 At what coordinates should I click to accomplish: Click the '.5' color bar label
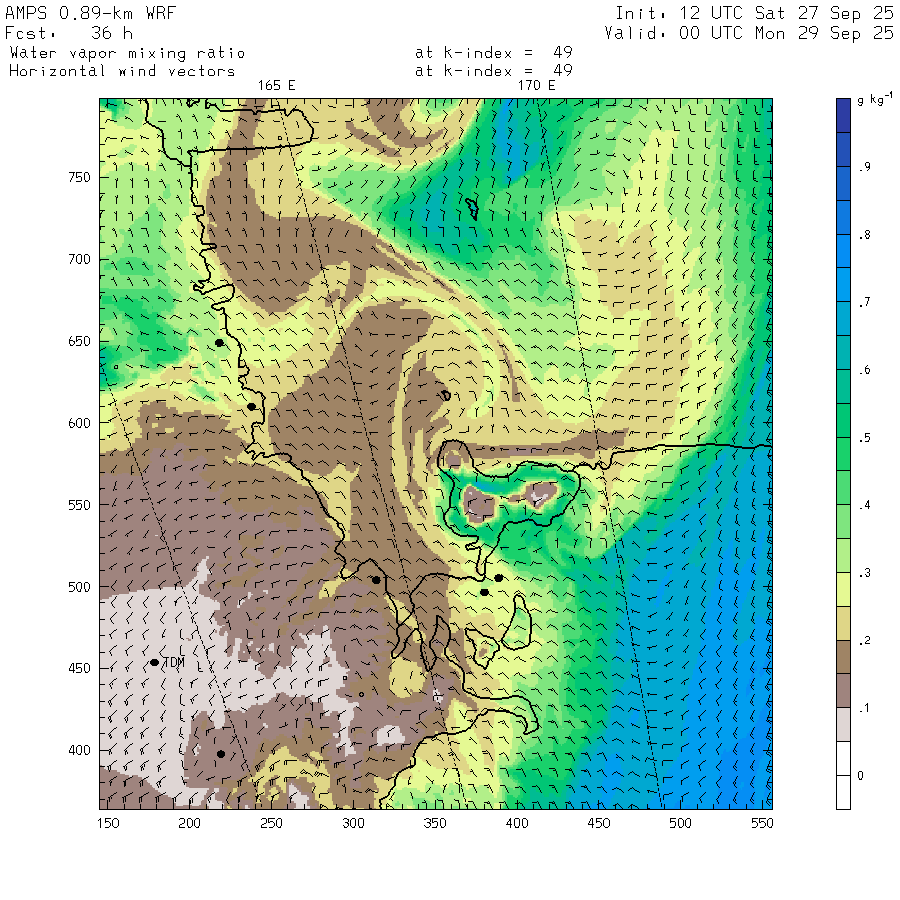(864, 438)
